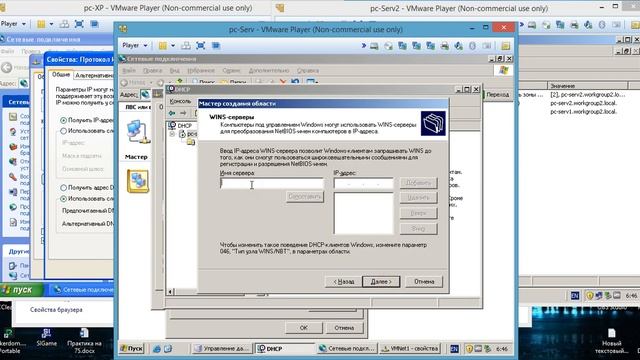Collapse the pc-serv node in DHCP tree
640x360 pixels.
pyautogui.click(x=172, y=134)
